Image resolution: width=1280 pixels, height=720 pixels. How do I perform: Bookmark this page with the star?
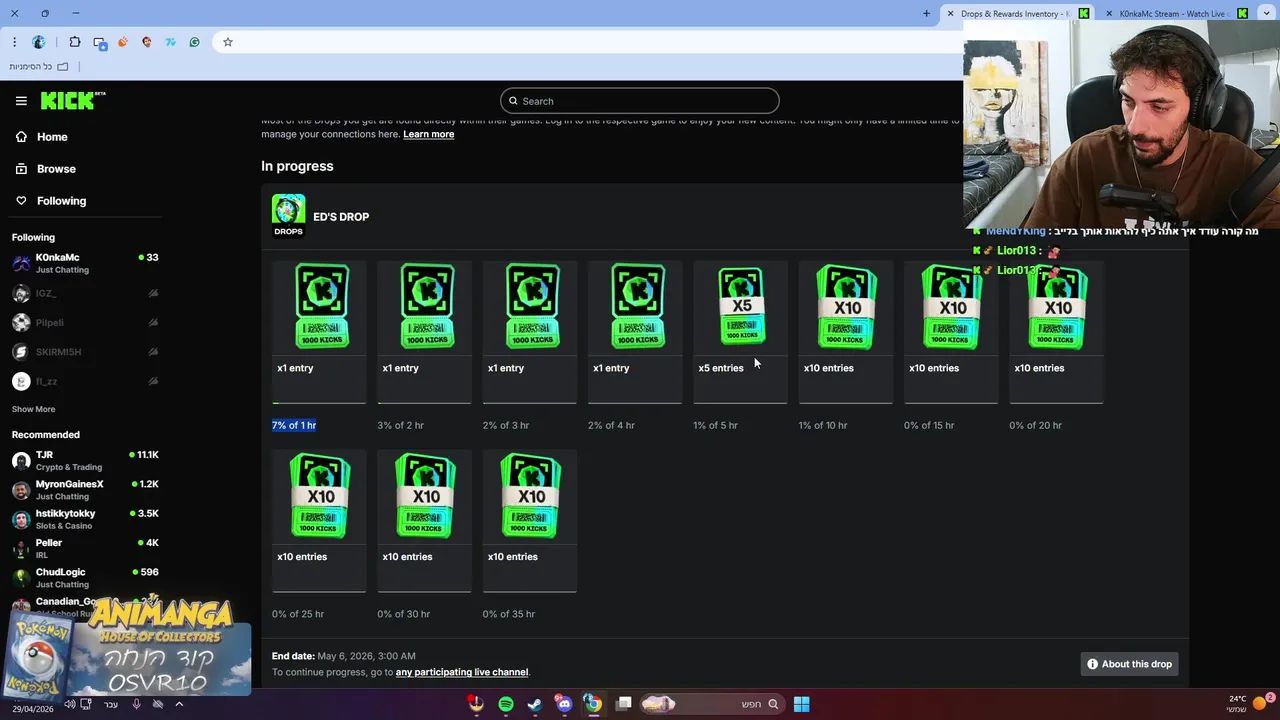tap(228, 42)
